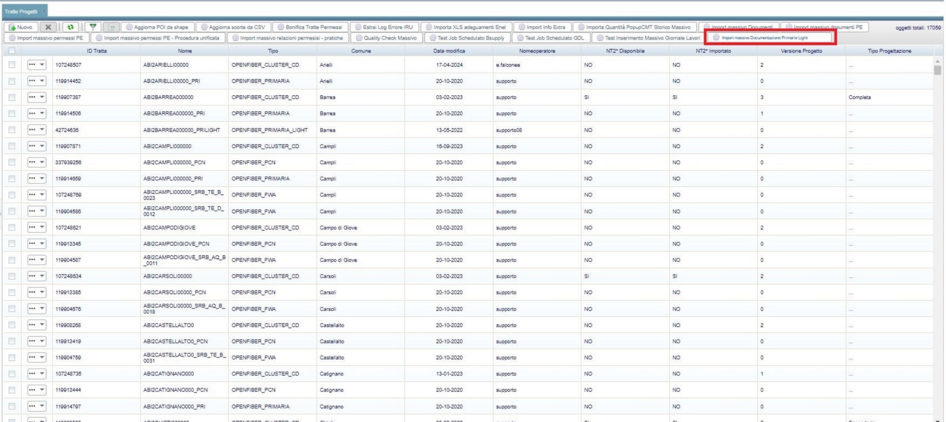Select operator cell e.falconee
Screen dimensions: 946x422
click(x=537, y=64)
